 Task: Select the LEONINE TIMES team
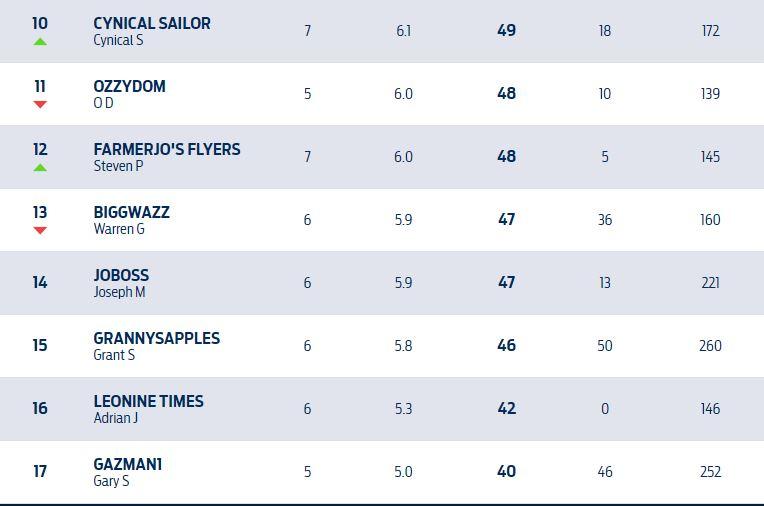pyautogui.click(x=149, y=401)
